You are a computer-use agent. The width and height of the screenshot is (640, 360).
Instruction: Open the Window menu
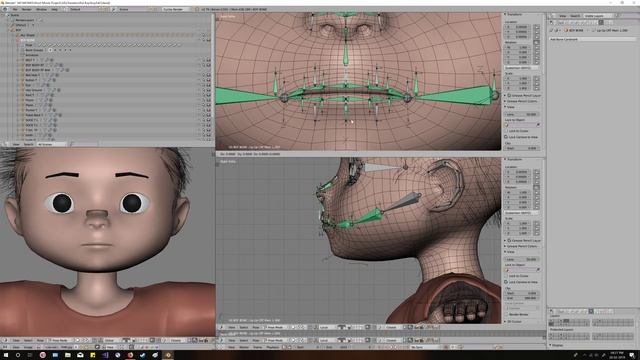click(x=41, y=9)
